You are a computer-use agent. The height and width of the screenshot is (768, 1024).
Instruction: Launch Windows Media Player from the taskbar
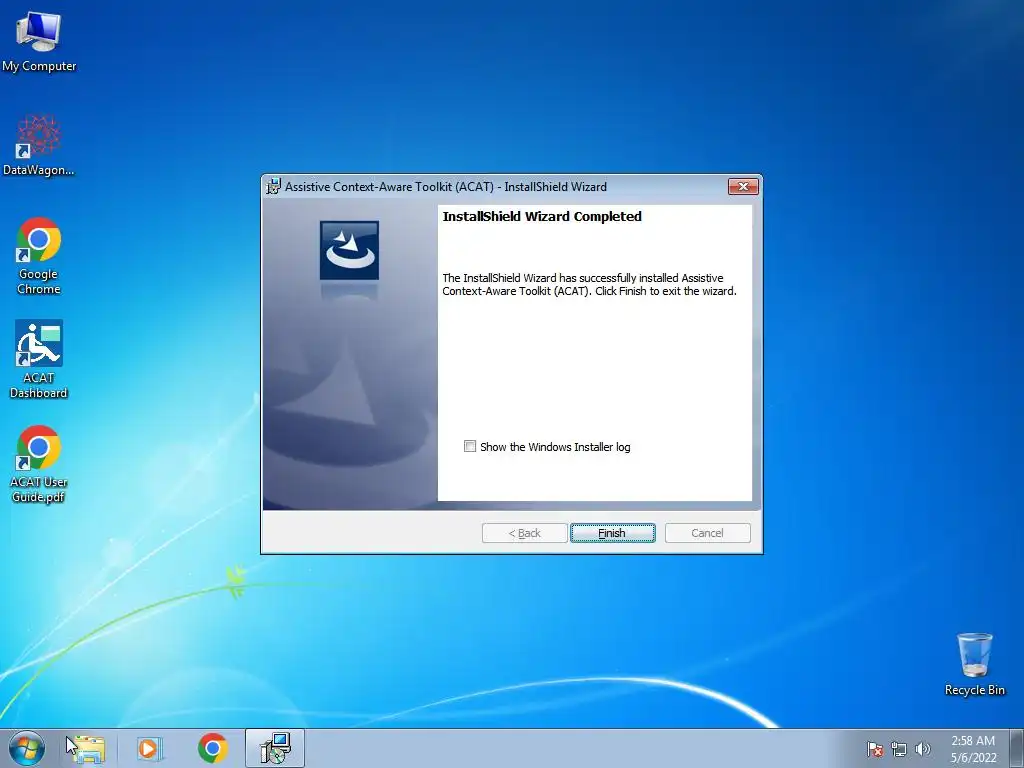150,748
